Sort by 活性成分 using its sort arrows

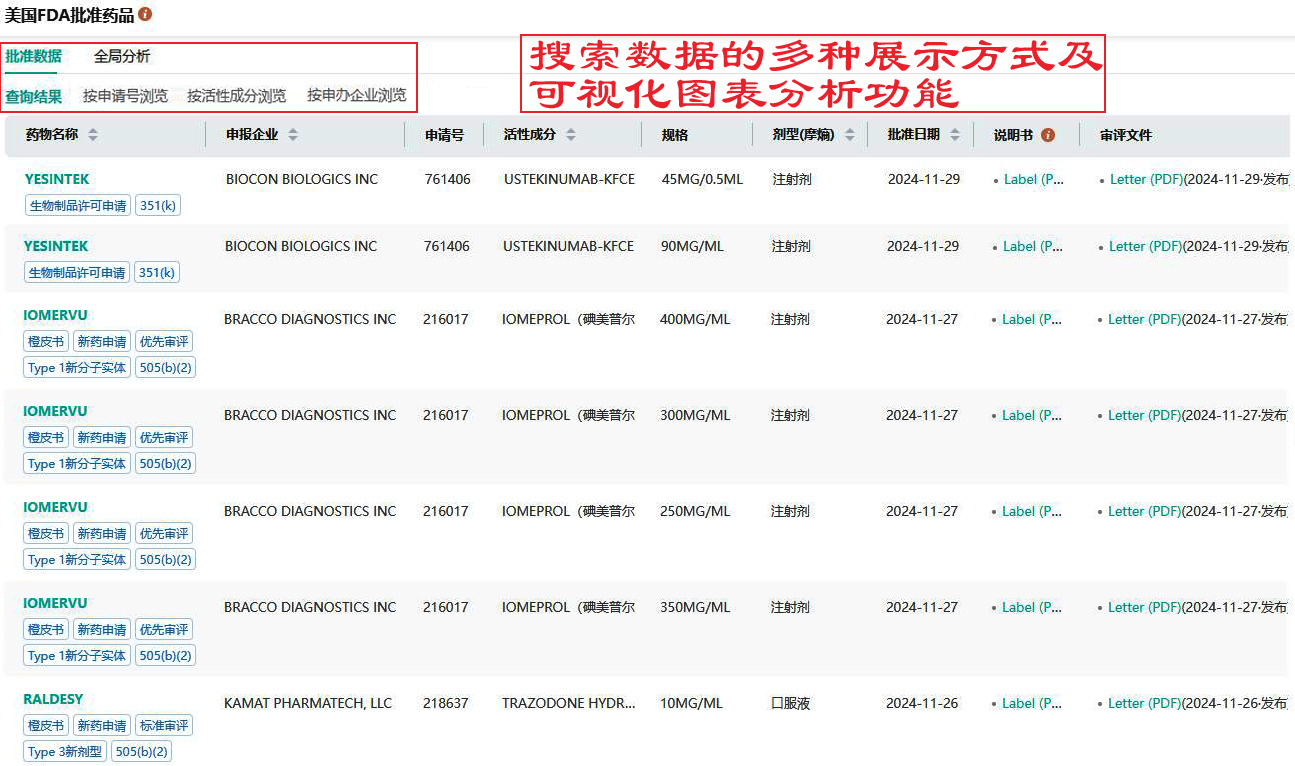click(571, 135)
